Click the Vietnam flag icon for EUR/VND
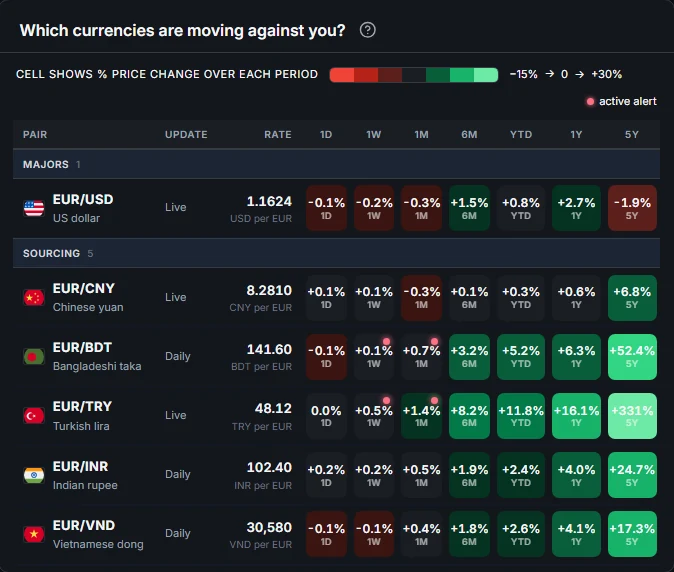674x572 pixels. pyautogui.click(x=34, y=534)
